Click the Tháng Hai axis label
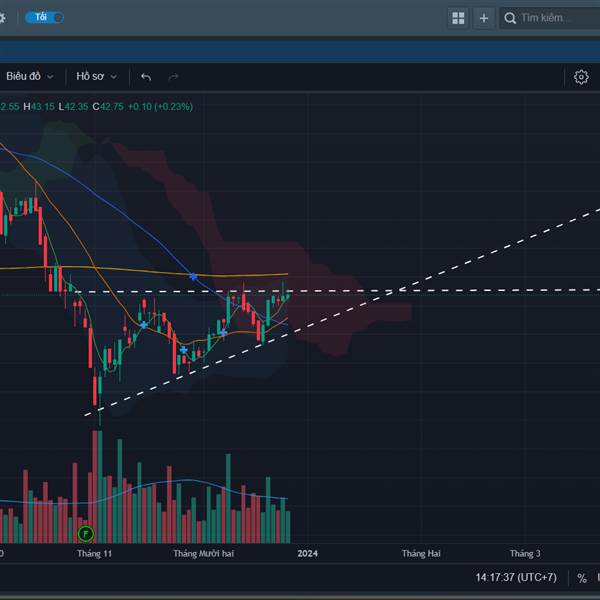The image size is (600, 600). point(421,553)
